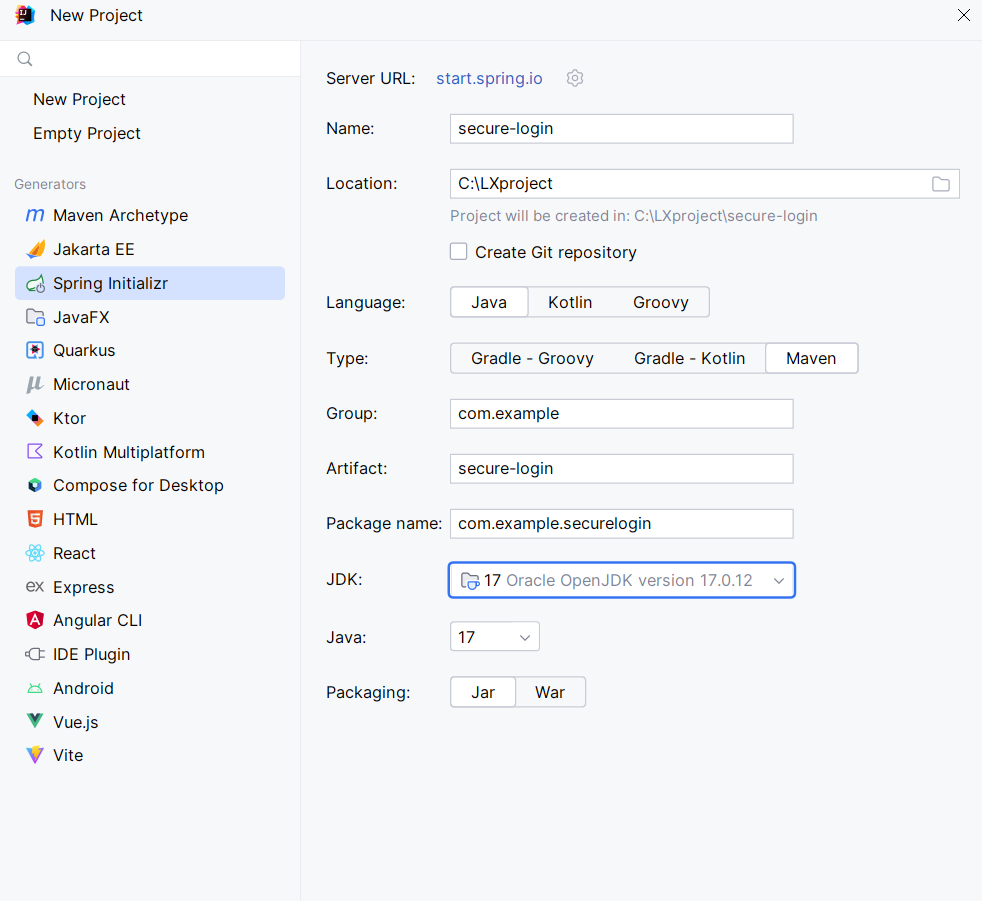This screenshot has height=901, width=982.
Task: Select Java as the language
Action: pyautogui.click(x=489, y=302)
